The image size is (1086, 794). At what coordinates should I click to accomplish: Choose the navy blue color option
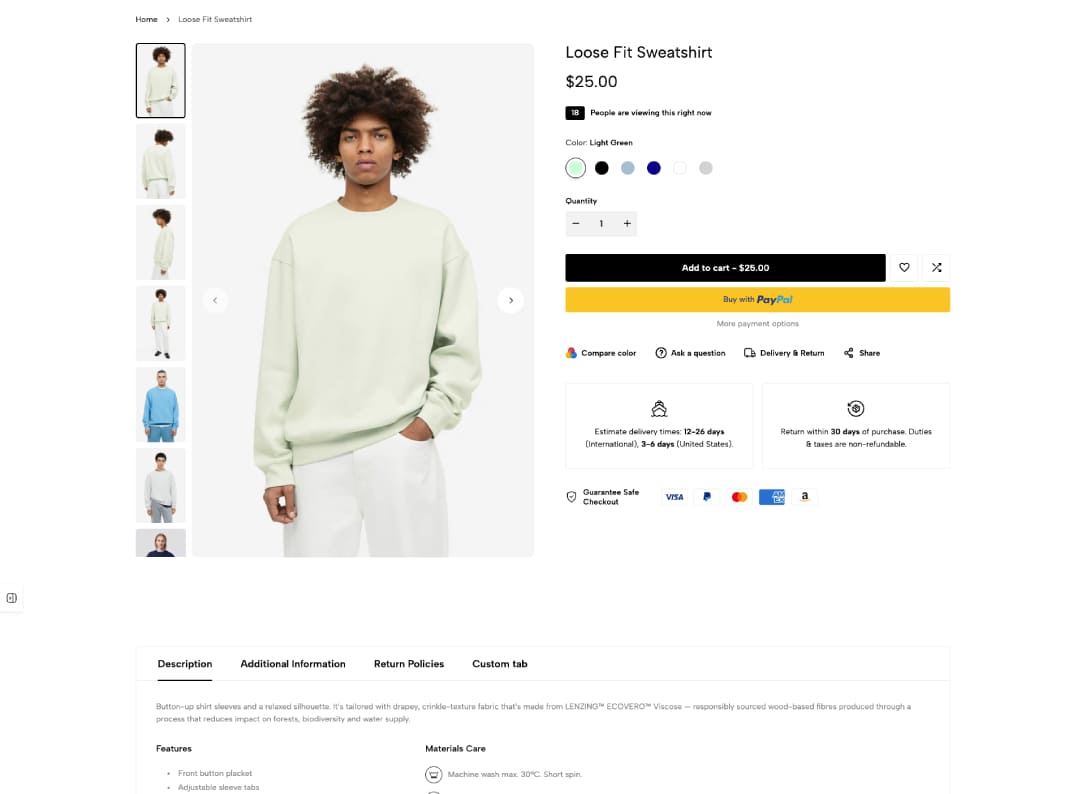[654, 168]
